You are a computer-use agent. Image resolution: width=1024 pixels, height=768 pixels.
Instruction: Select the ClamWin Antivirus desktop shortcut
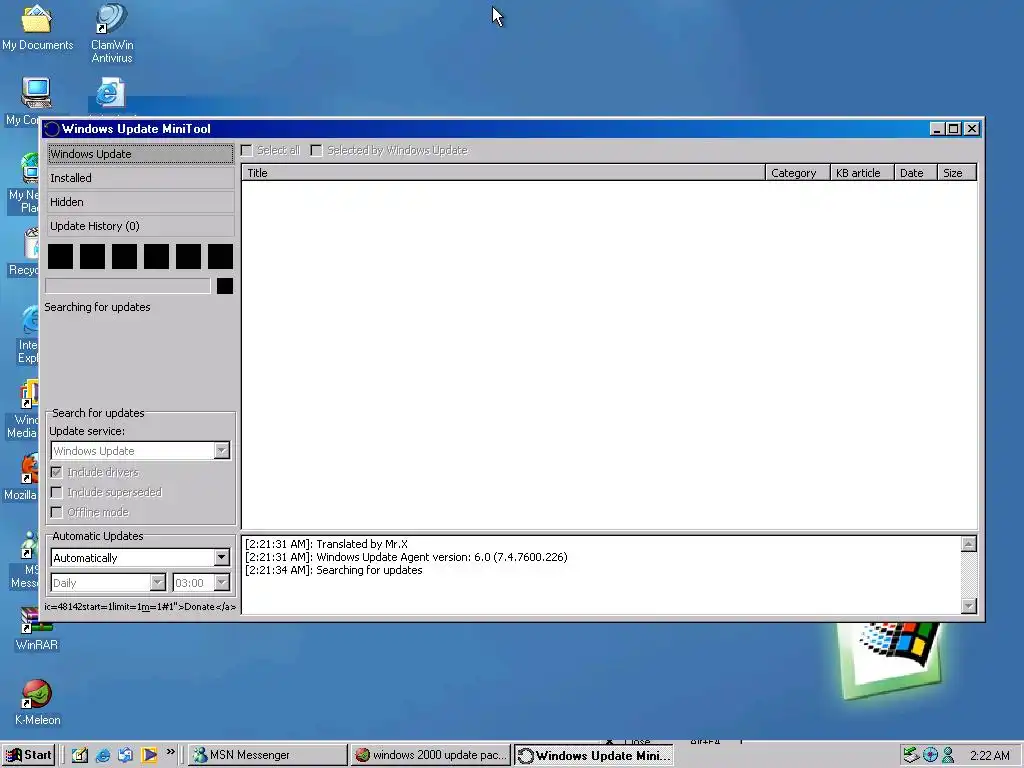pos(112,33)
